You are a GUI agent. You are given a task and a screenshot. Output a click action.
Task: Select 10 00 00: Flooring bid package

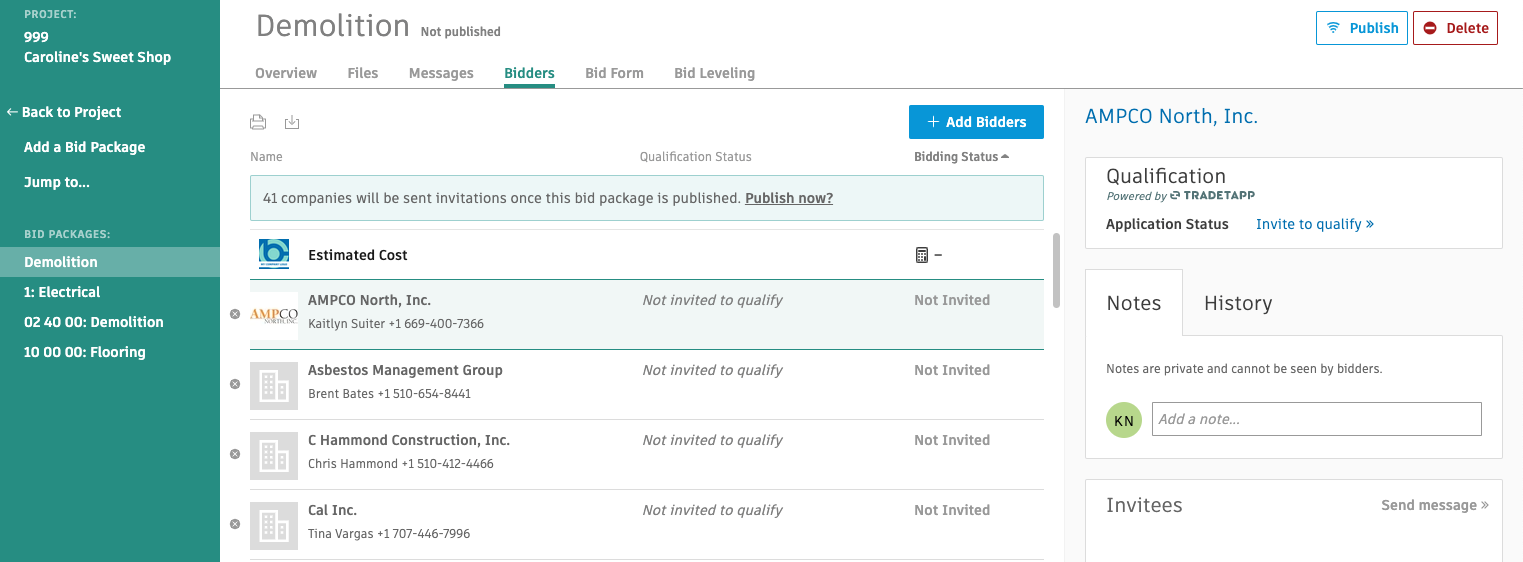click(85, 352)
